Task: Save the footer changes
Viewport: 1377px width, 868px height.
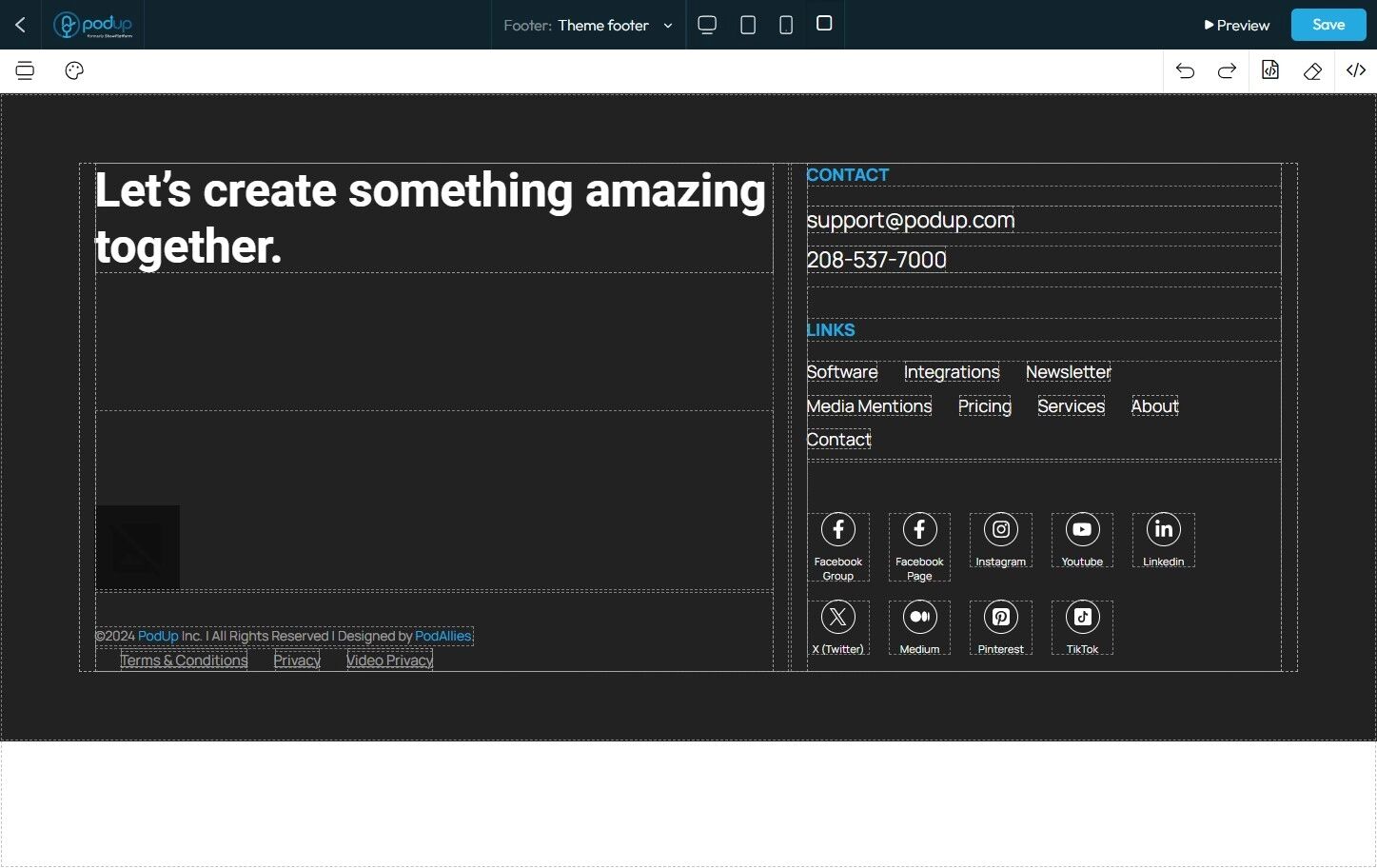Action: [1328, 25]
